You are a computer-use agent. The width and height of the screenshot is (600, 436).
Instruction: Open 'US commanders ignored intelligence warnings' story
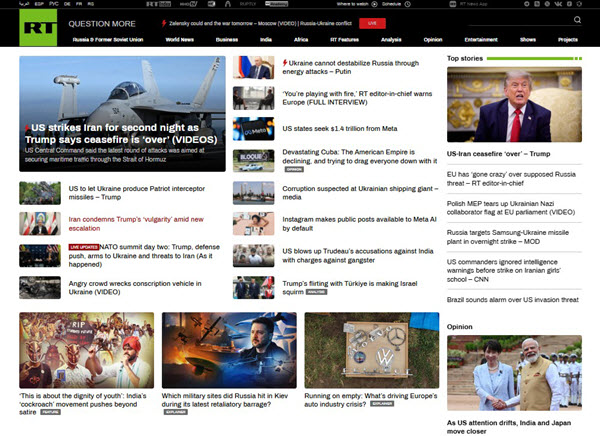pyautogui.click(x=504, y=270)
